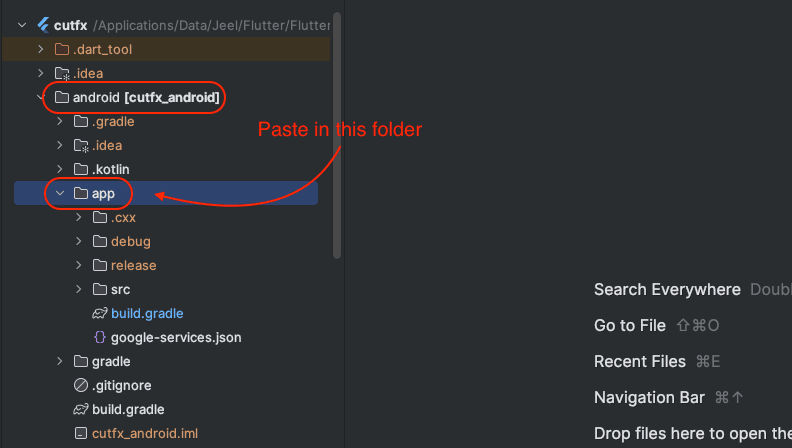Select the debug folder
The width and height of the screenshot is (792, 448).
130,241
